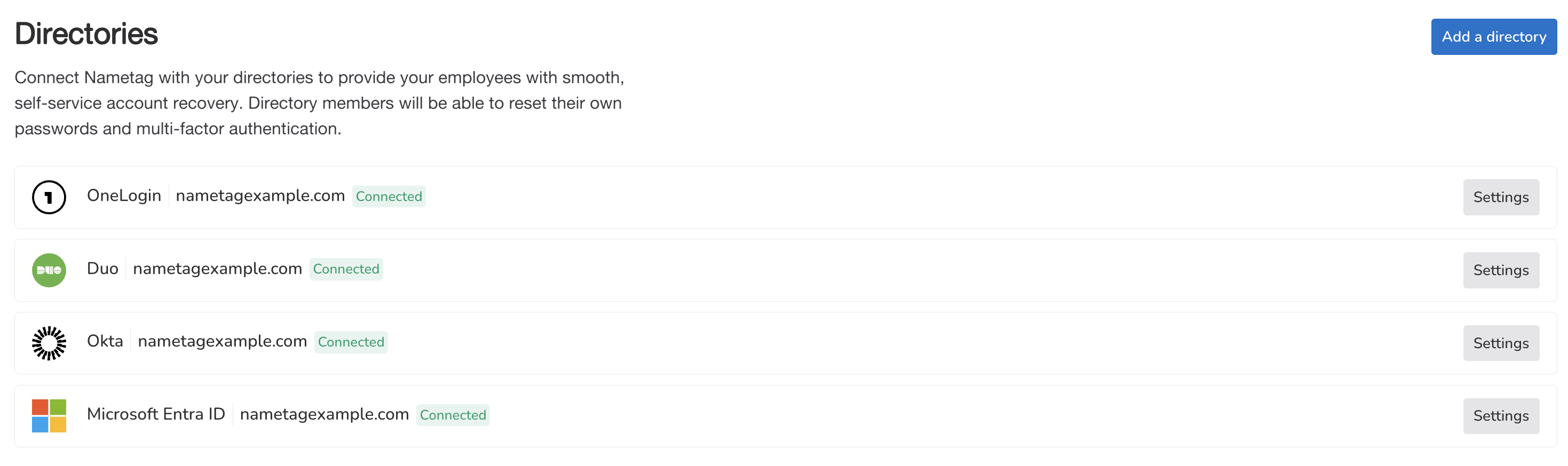Click the green Duo logo icon

49,270
